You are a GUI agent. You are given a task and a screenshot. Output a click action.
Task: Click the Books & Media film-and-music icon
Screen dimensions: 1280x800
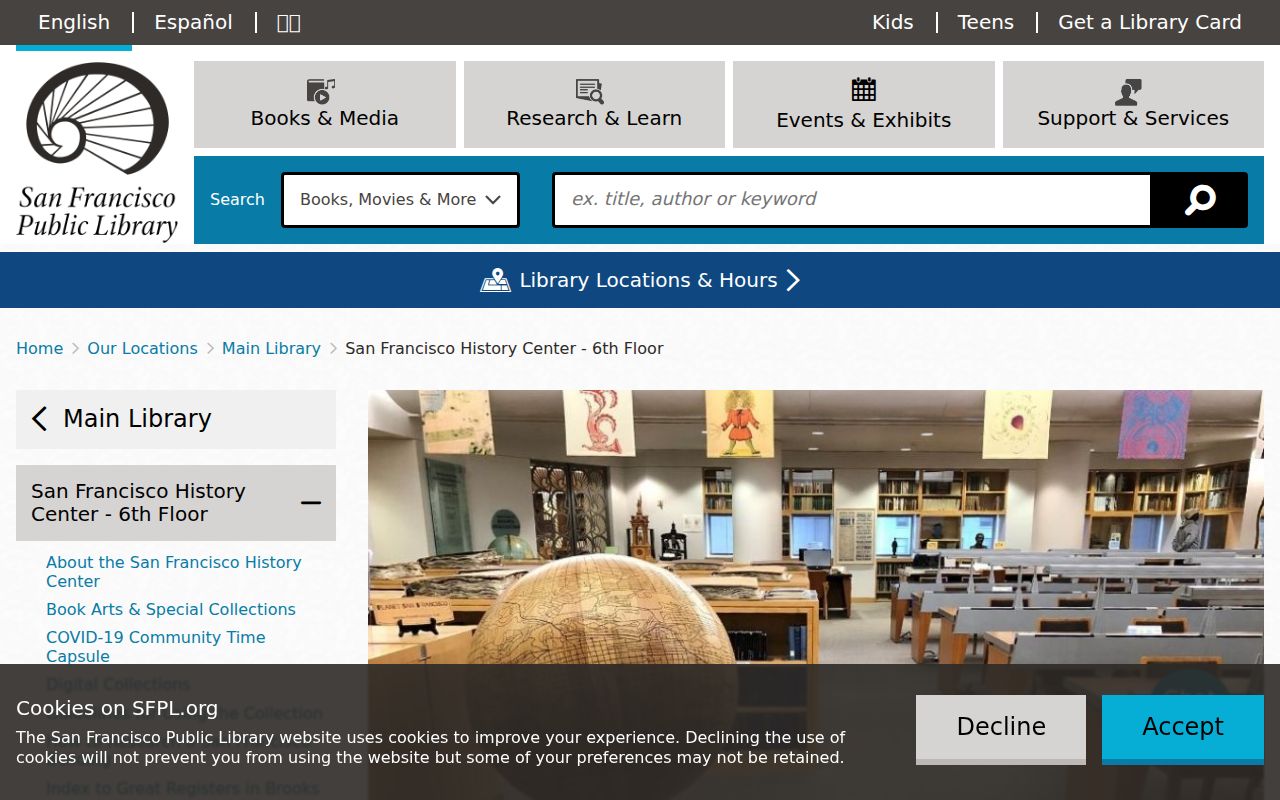pos(321,91)
